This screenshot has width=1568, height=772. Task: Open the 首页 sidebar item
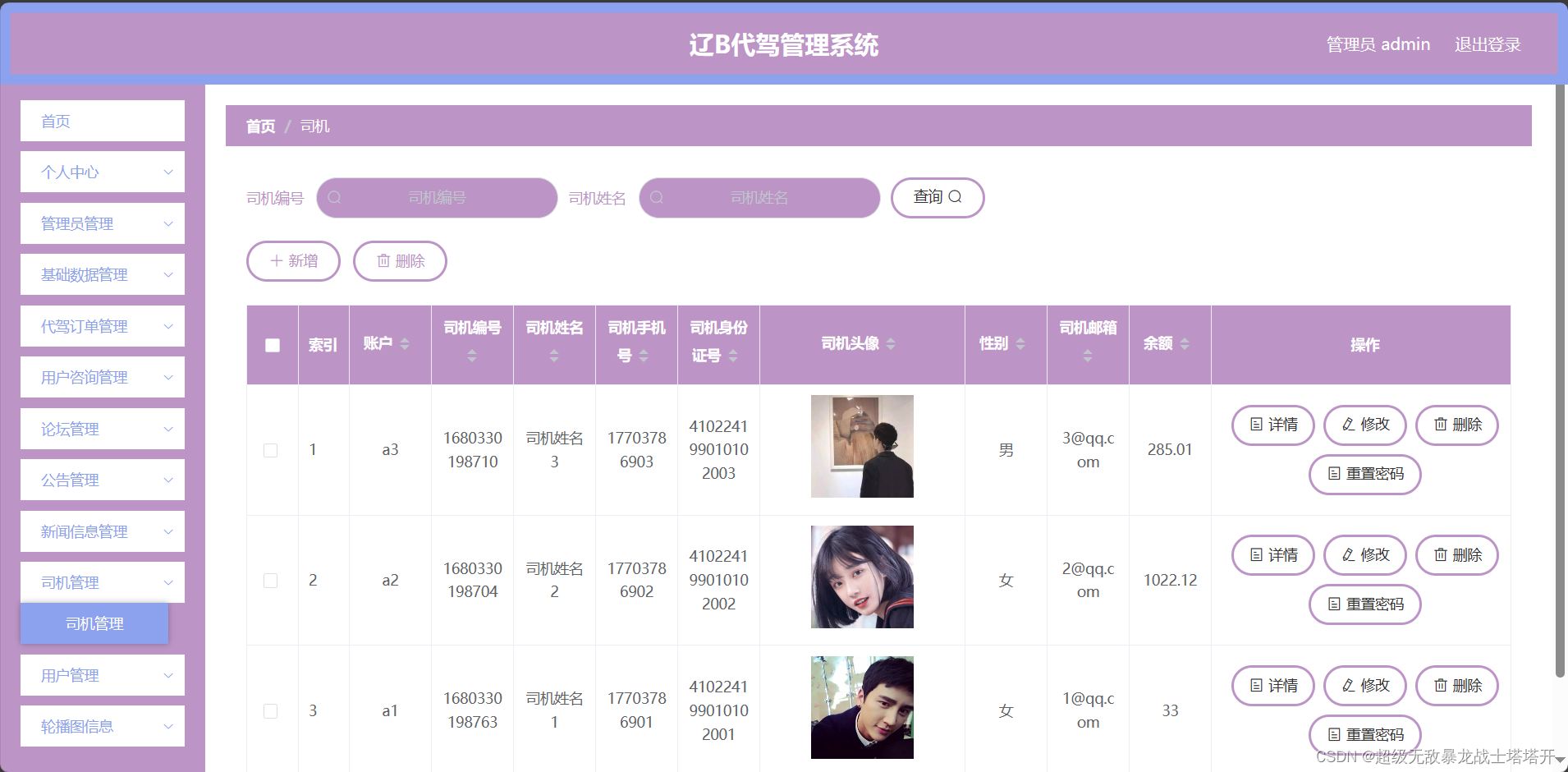click(x=103, y=121)
